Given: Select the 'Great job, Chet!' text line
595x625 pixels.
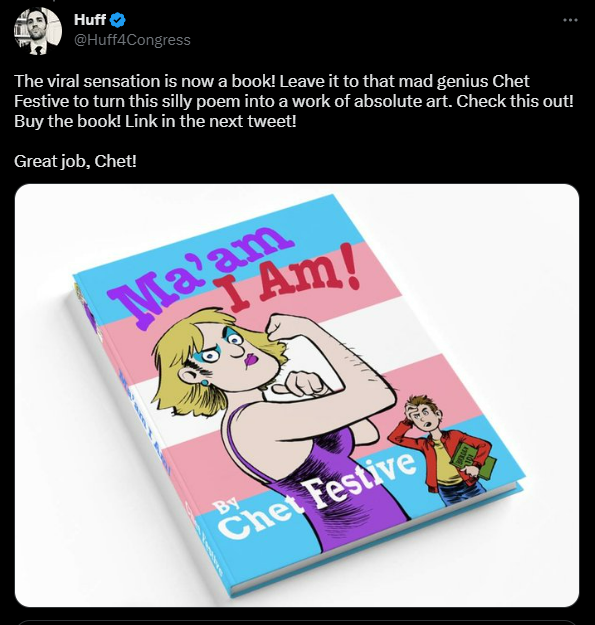Looking at the screenshot, I should coord(75,161).
